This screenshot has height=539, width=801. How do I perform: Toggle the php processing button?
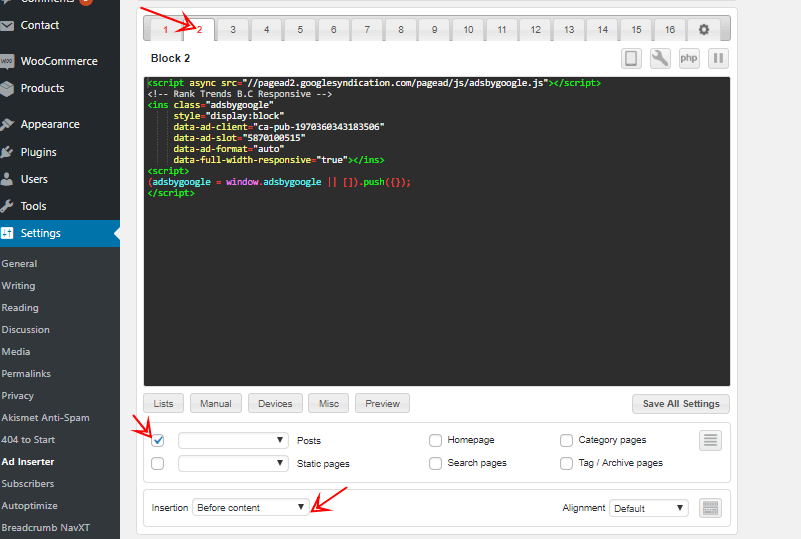click(689, 58)
